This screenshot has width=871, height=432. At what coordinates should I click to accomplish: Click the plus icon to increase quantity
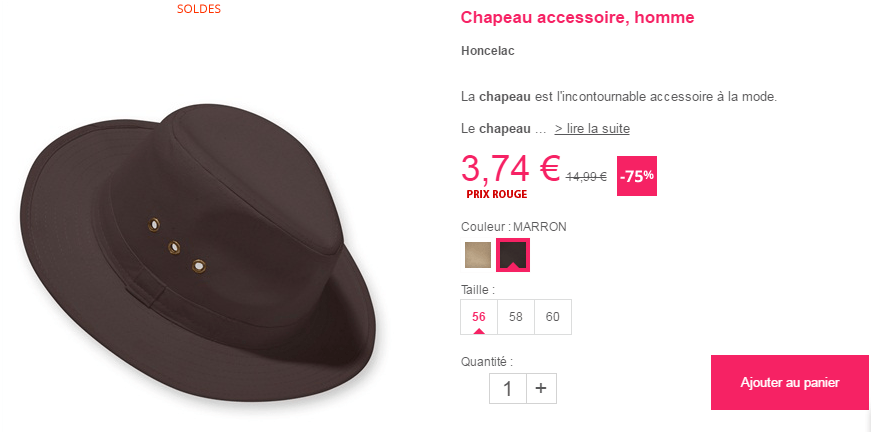point(541,388)
